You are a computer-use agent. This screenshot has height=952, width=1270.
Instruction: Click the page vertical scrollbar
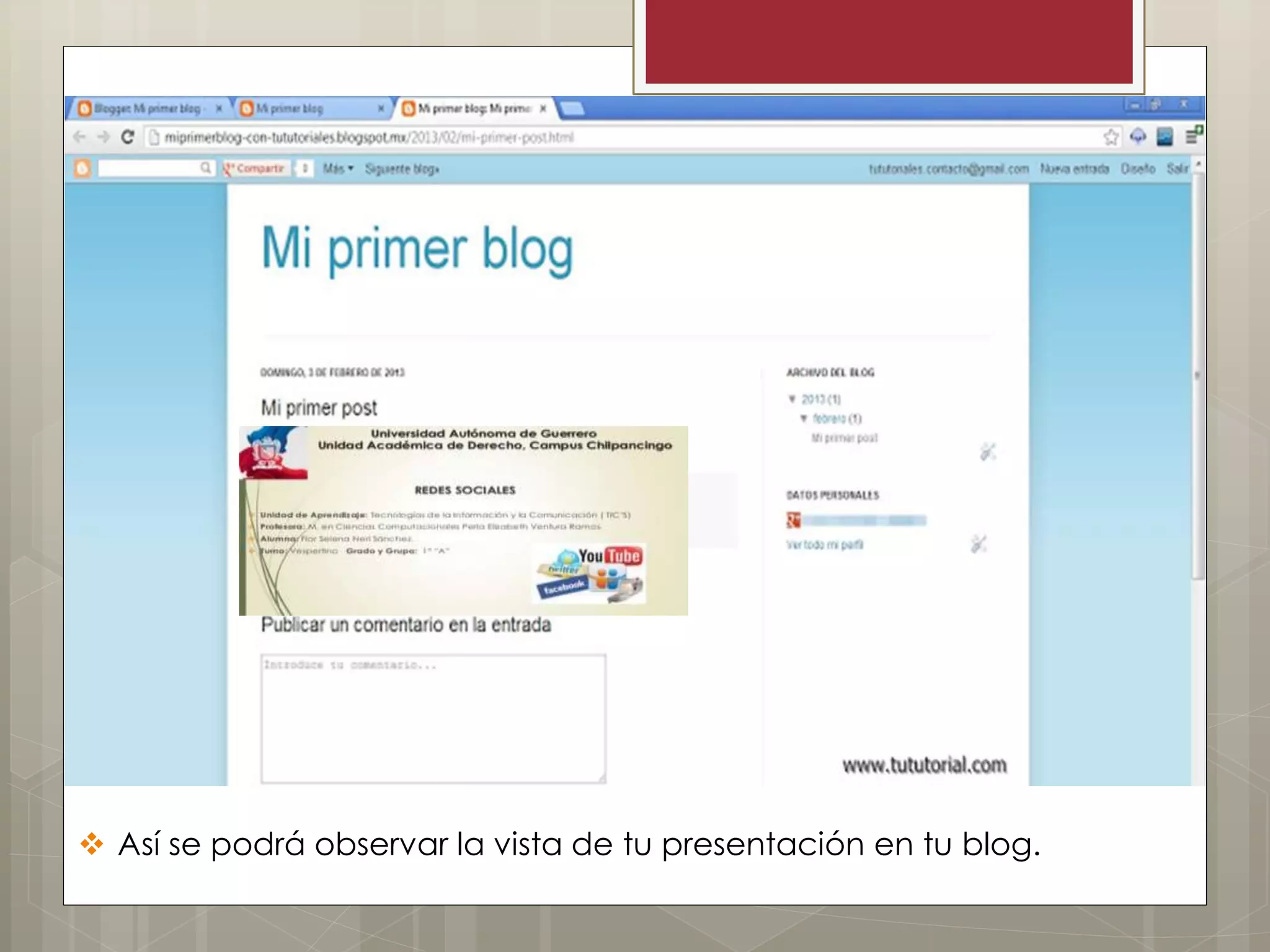coord(1198,376)
